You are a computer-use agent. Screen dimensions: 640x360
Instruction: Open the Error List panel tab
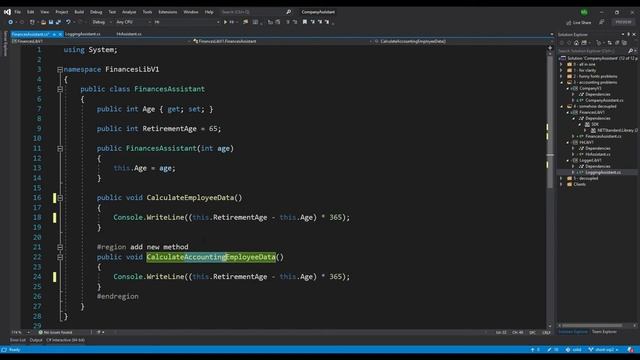click(x=18, y=340)
